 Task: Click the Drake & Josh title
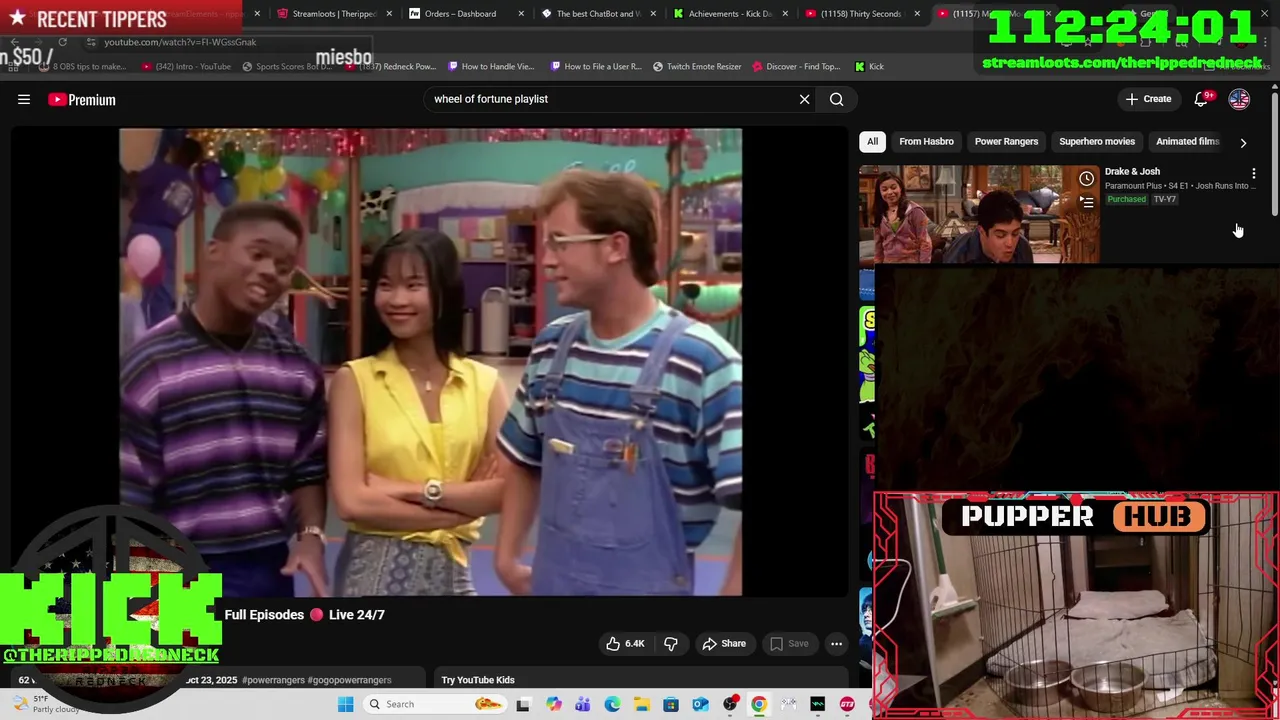coord(1132,171)
